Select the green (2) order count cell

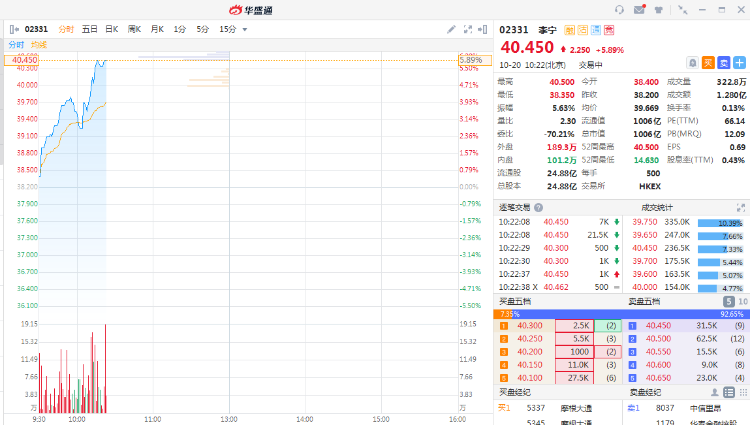(608, 326)
